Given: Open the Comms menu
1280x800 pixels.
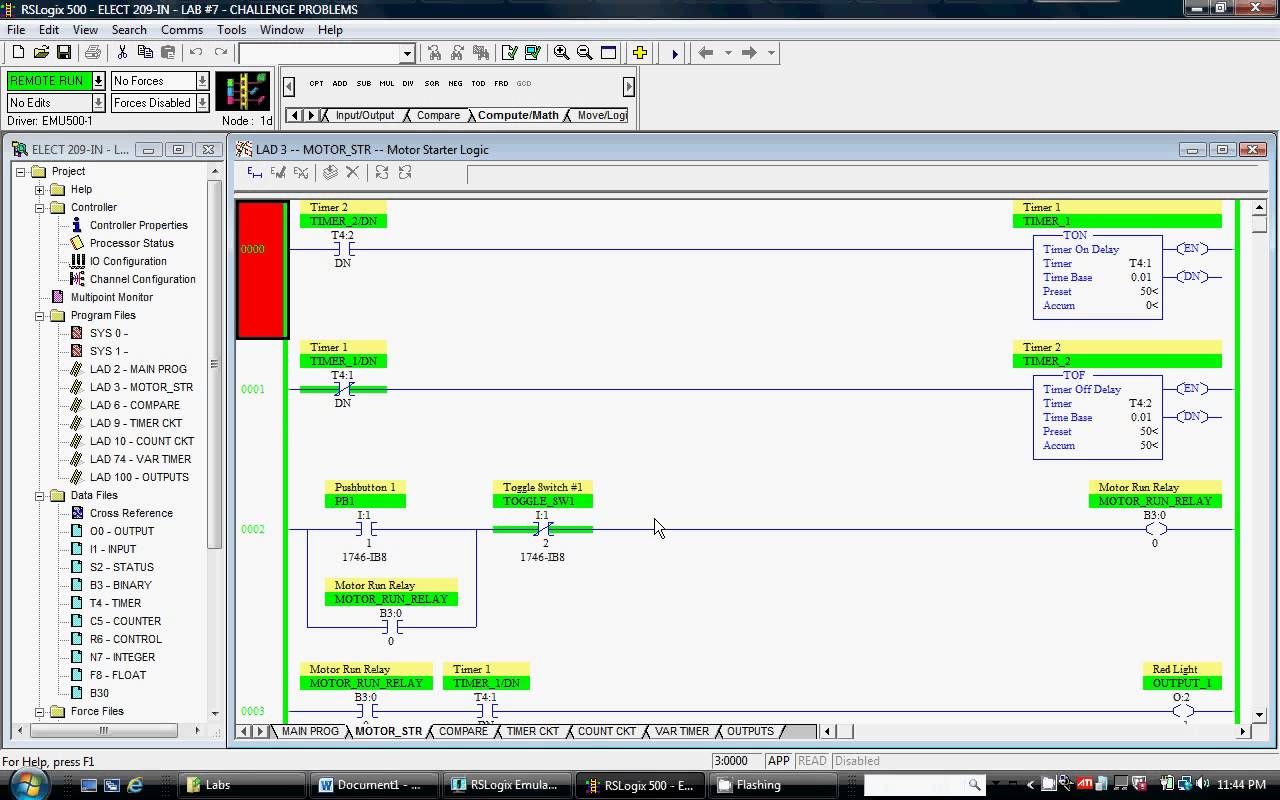Looking at the screenshot, I should click(x=181, y=29).
